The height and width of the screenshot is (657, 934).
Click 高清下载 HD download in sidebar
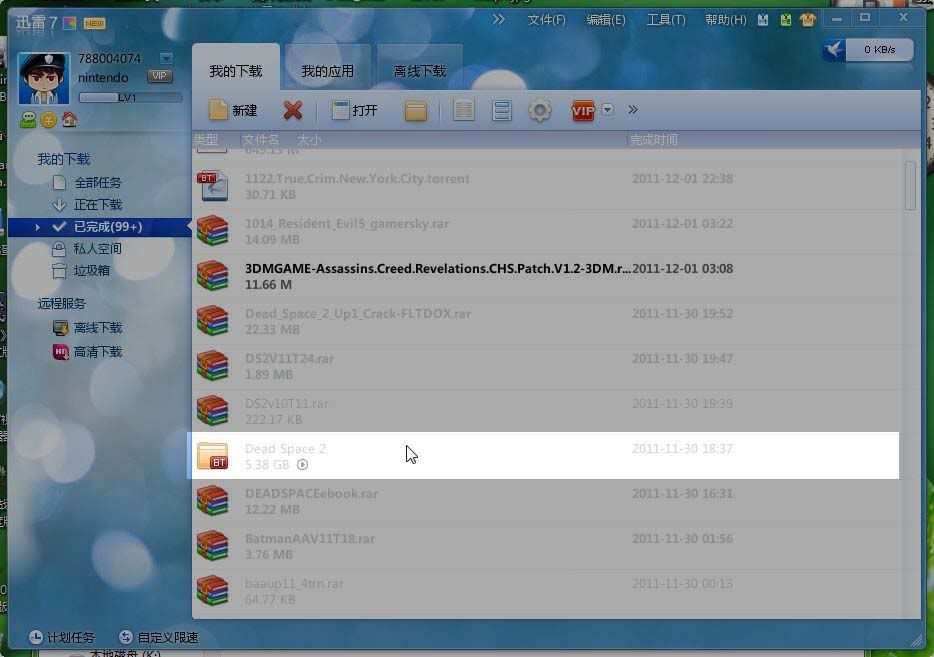(x=97, y=352)
